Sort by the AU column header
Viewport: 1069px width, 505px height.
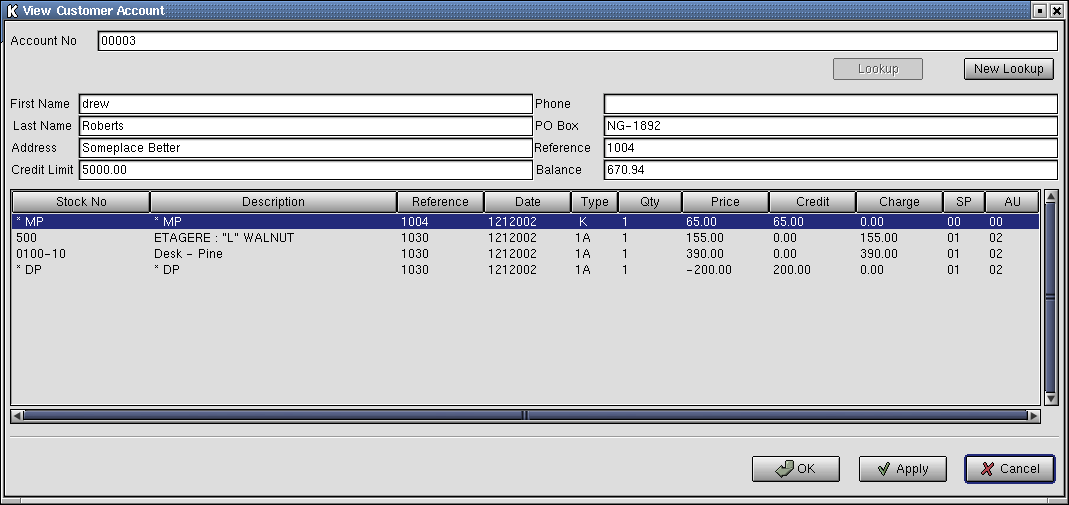click(1012, 202)
